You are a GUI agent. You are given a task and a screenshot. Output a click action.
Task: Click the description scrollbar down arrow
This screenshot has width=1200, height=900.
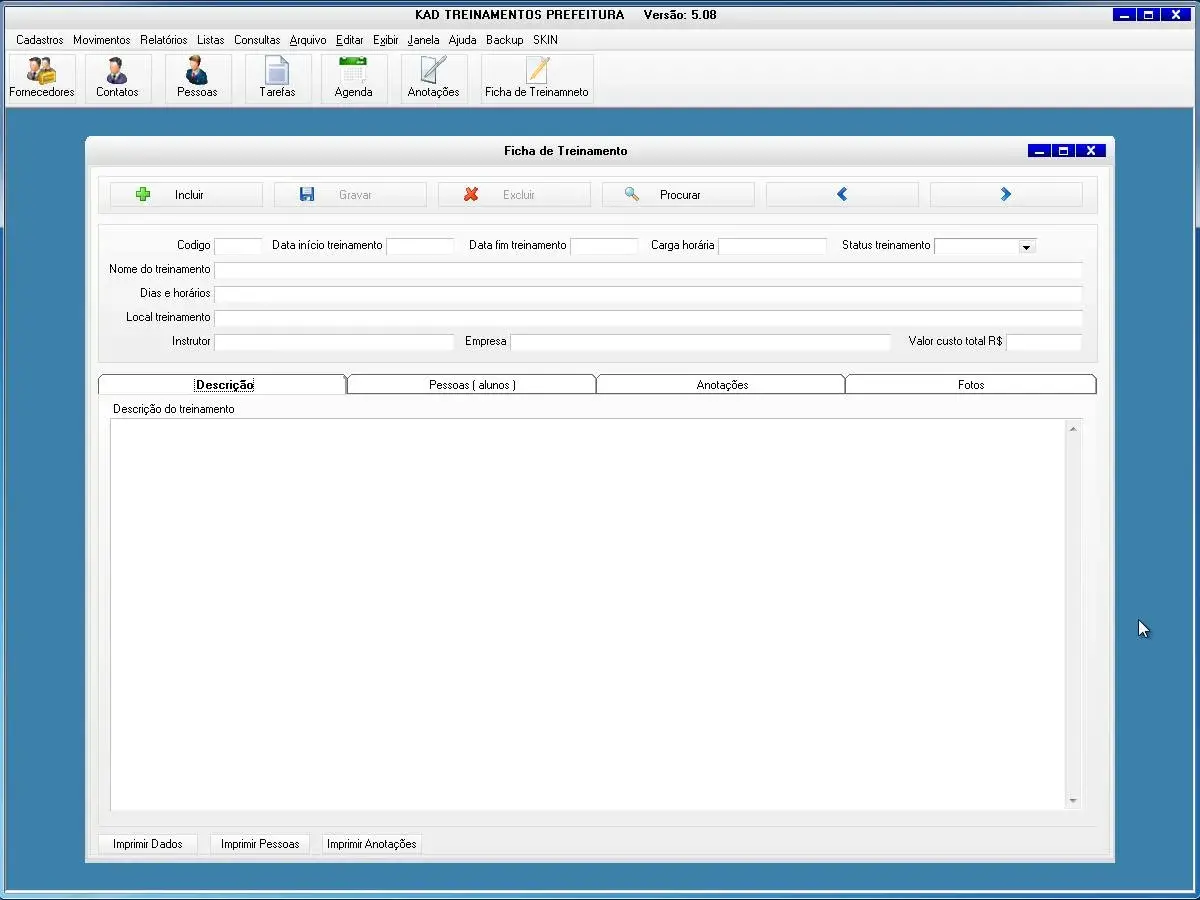pos(1073,801)
